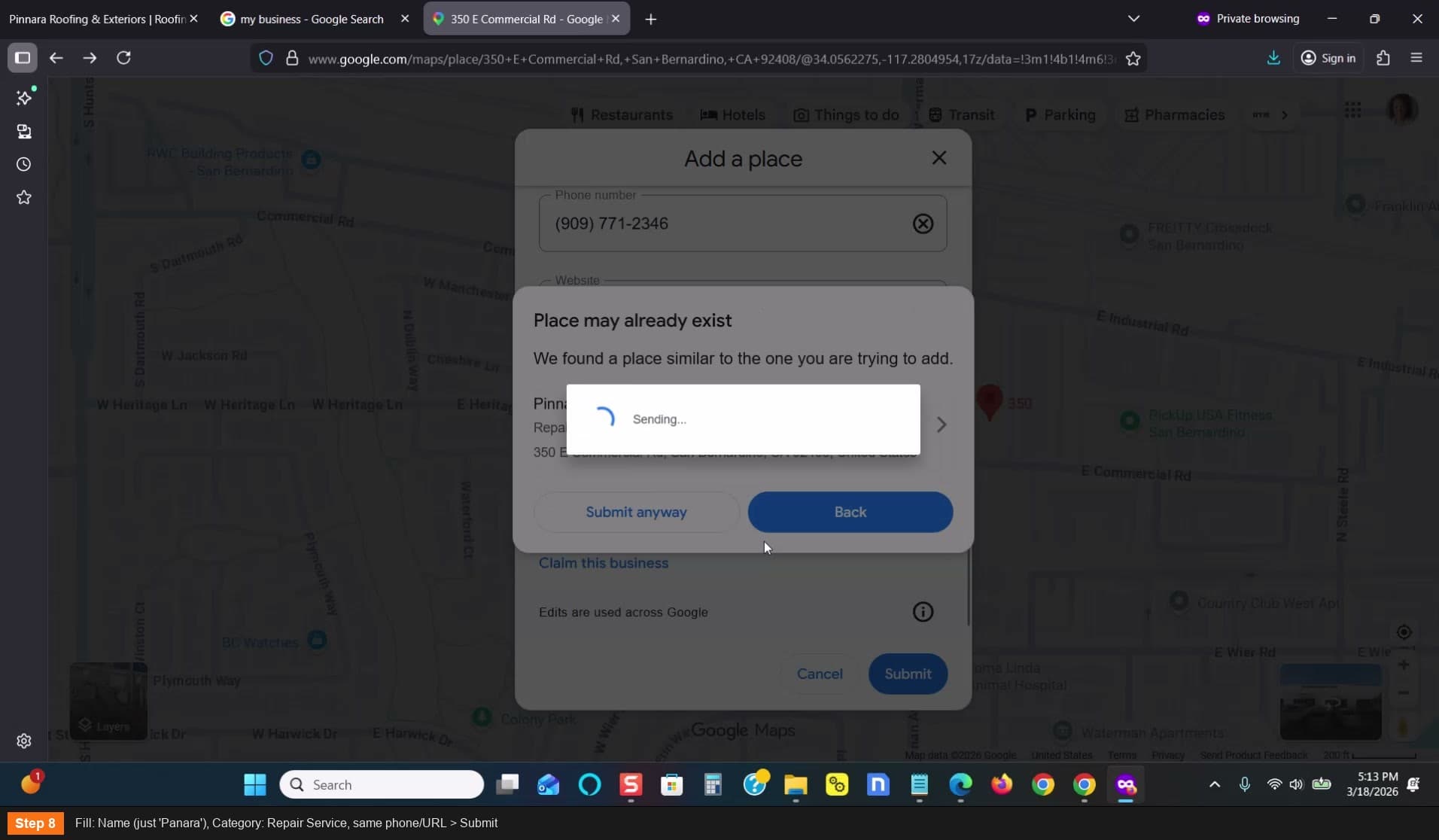
Task: Close the Add a place dialog
Action: click(939, 158)
